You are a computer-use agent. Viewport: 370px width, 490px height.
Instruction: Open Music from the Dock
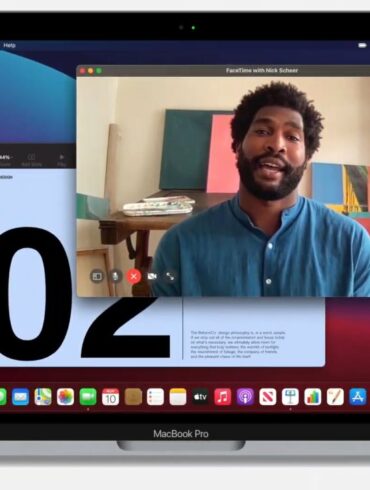(x=223, y=397)
